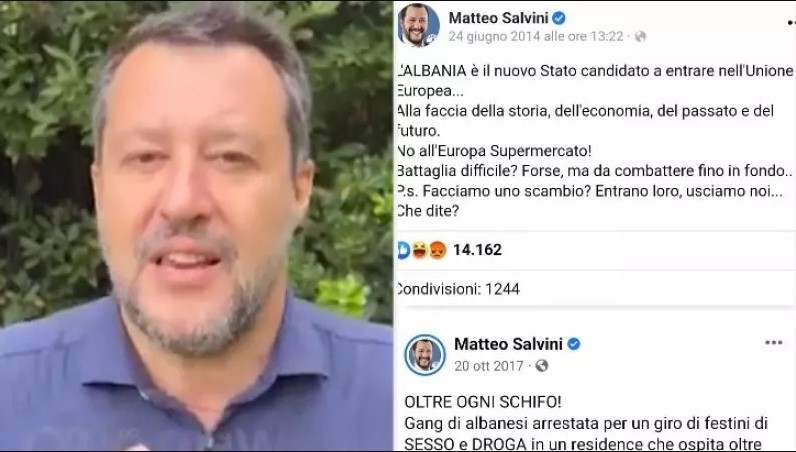Click the video of the man speaking
This screenshot has width=796, height=452.
click(x=196, y=226)
